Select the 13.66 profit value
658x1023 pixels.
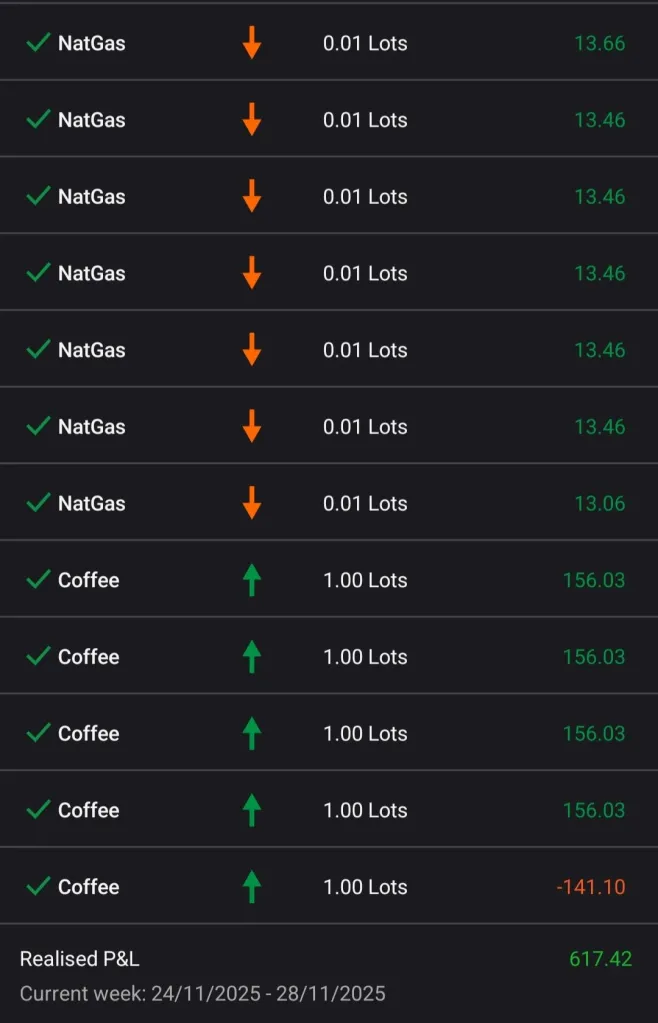(599, 43)
